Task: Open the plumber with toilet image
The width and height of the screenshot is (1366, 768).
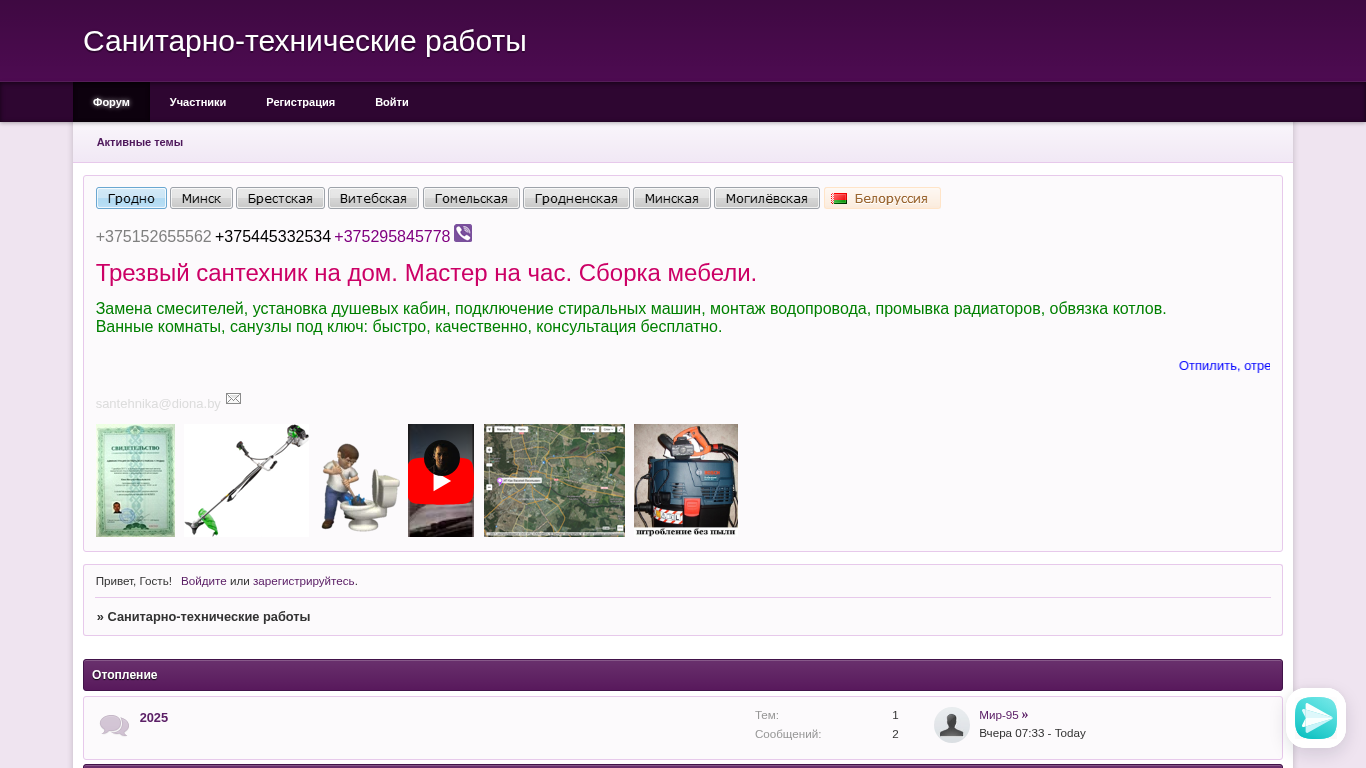Action: (359, 487)
